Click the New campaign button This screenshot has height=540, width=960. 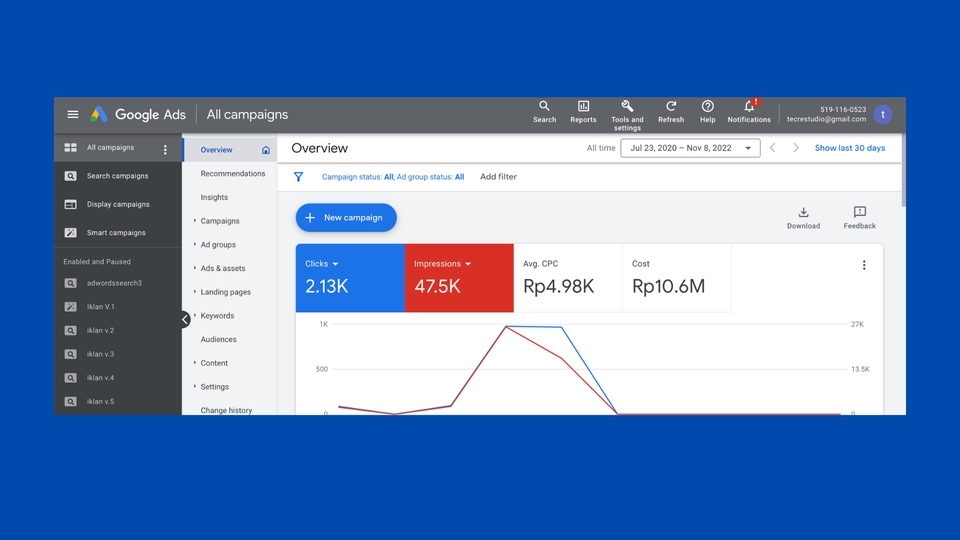(x=346, y=218)
